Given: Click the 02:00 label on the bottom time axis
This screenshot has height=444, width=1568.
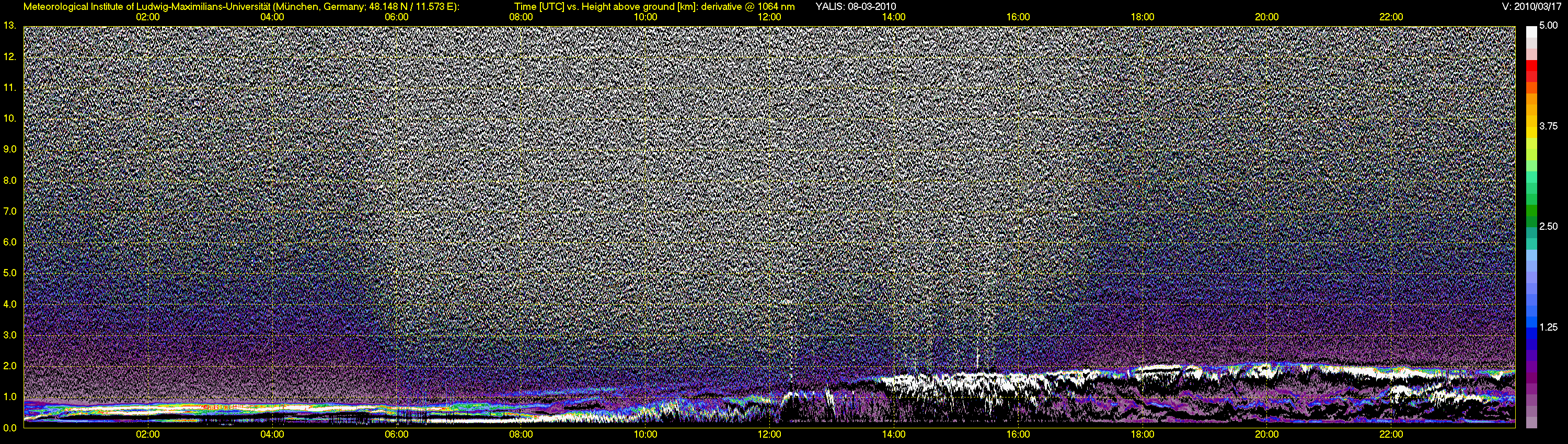Looking at the screenshot, I should tap(148, 434).
